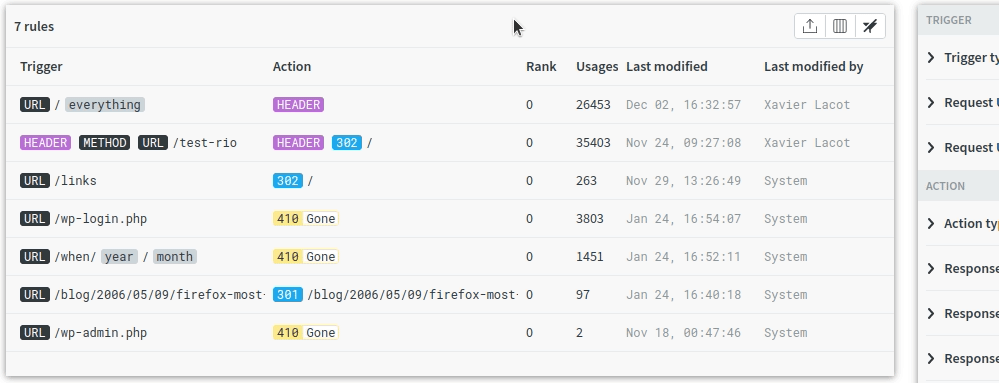Click the export rules upload icon
This screenshot has width=999, height=383.
(x=810, y=26)
